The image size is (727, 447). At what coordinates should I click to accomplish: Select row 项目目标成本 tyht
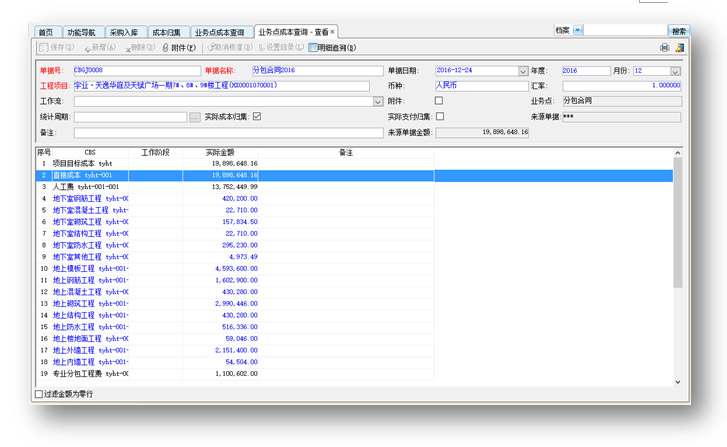click(235, 164)
